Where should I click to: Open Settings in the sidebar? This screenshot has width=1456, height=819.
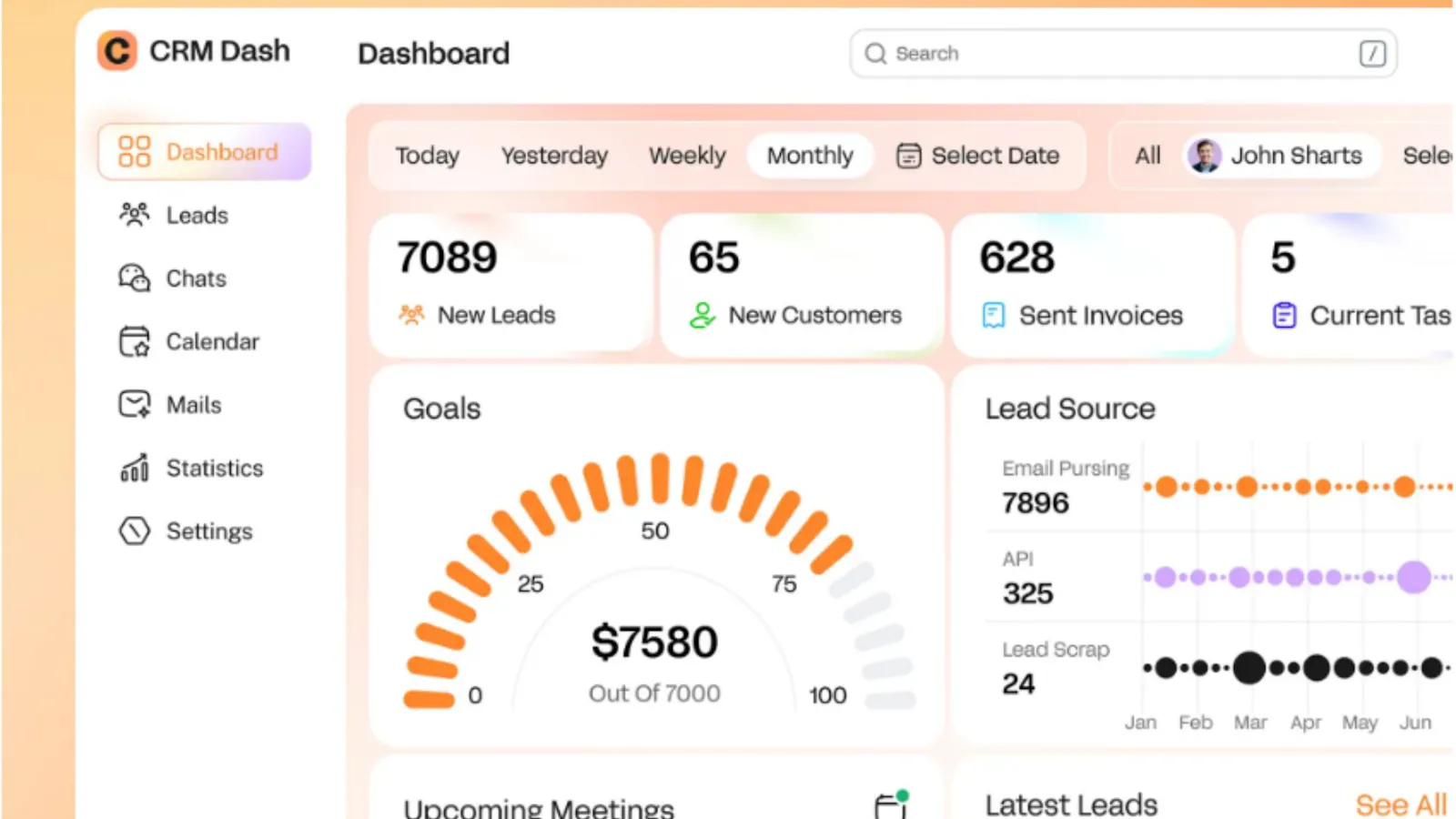[186, 531]
